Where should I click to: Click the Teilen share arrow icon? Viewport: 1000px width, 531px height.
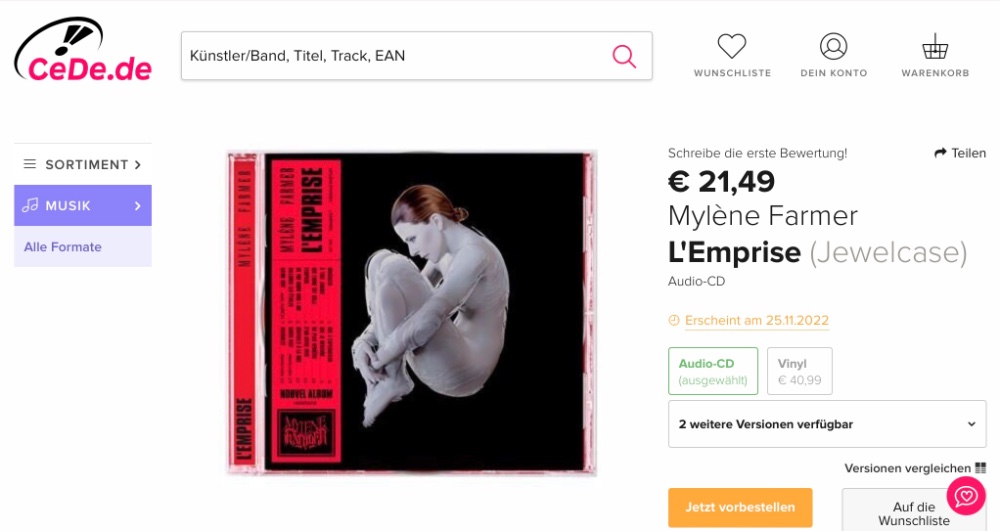click(940, 153)
